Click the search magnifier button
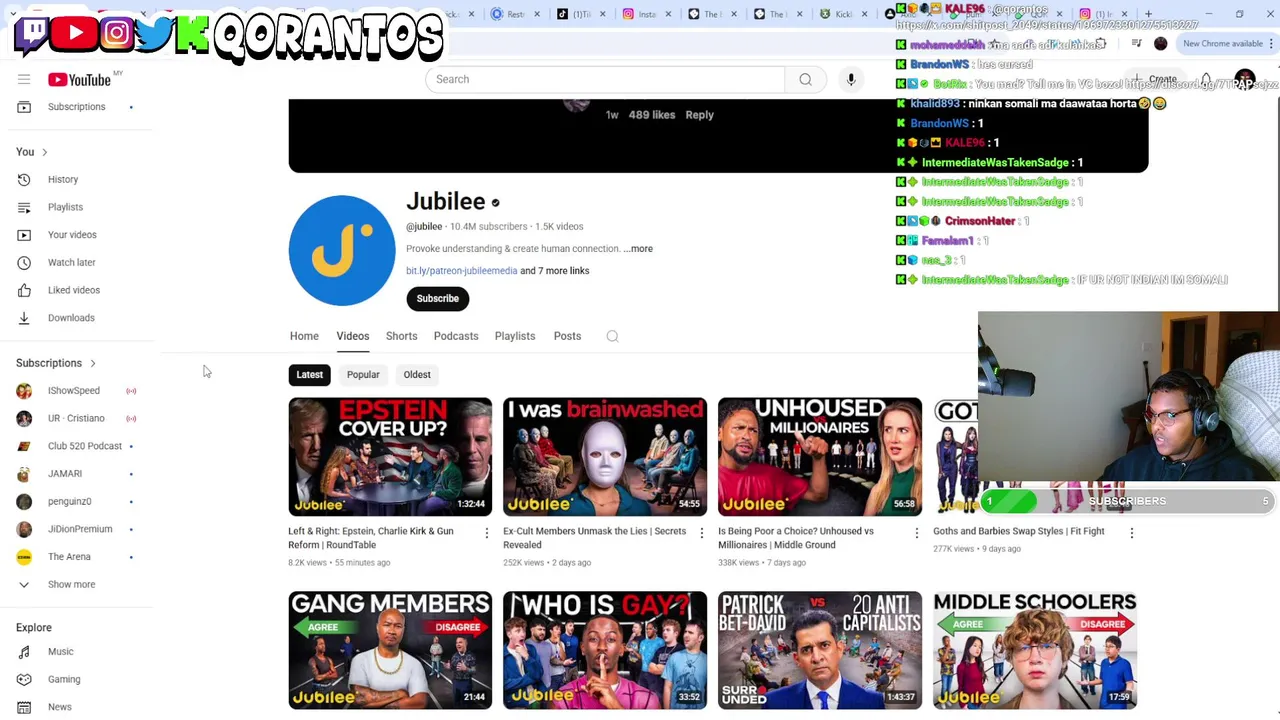The image size is (1280, 720). (x=805, y=79)
